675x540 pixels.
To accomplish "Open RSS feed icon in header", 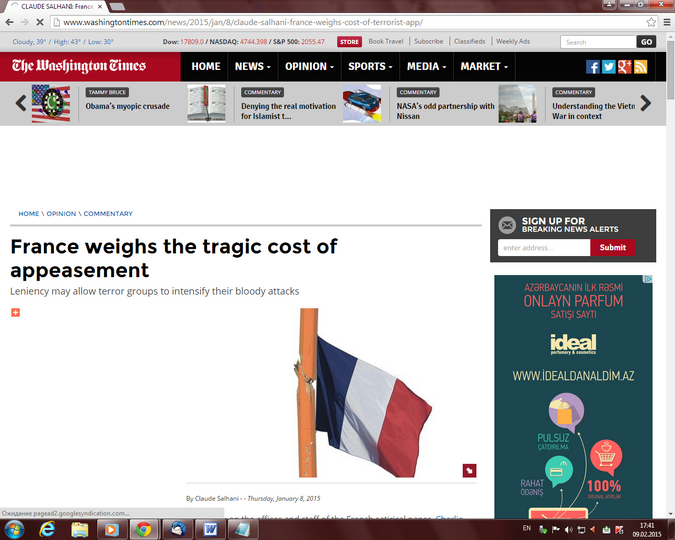I will [641, 67].
